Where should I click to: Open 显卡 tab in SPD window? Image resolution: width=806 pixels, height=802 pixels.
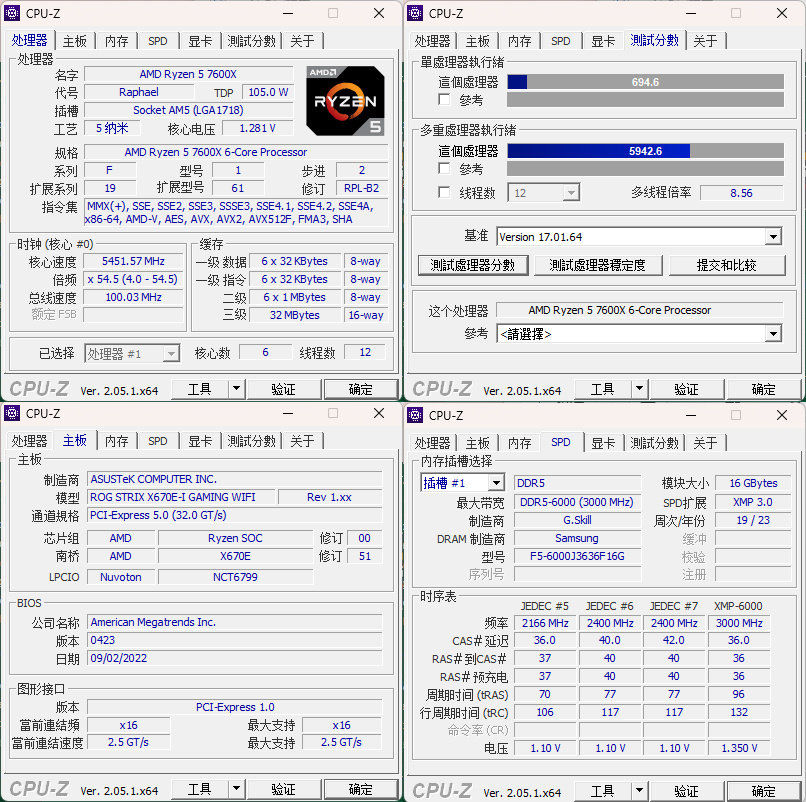(x=603, y=443)
